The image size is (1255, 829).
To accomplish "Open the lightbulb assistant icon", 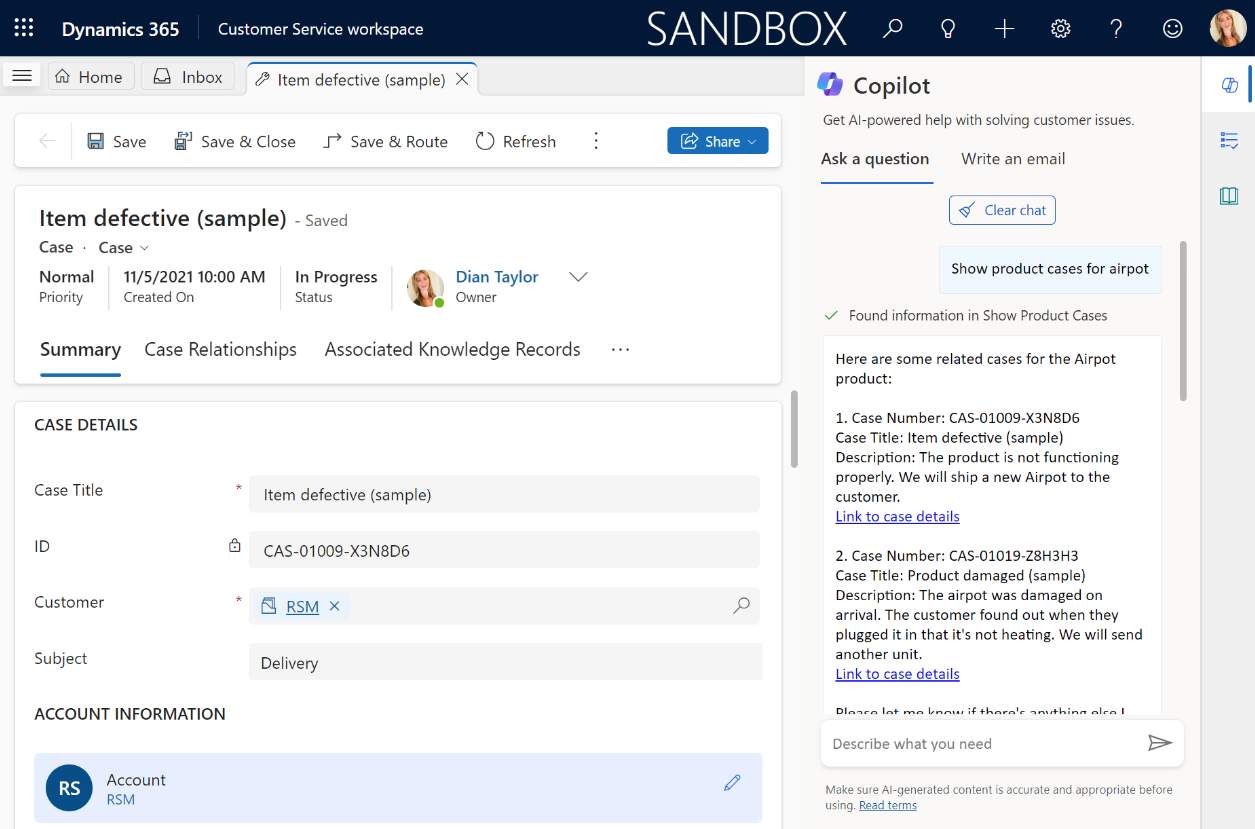I will (x=948, y=28).
